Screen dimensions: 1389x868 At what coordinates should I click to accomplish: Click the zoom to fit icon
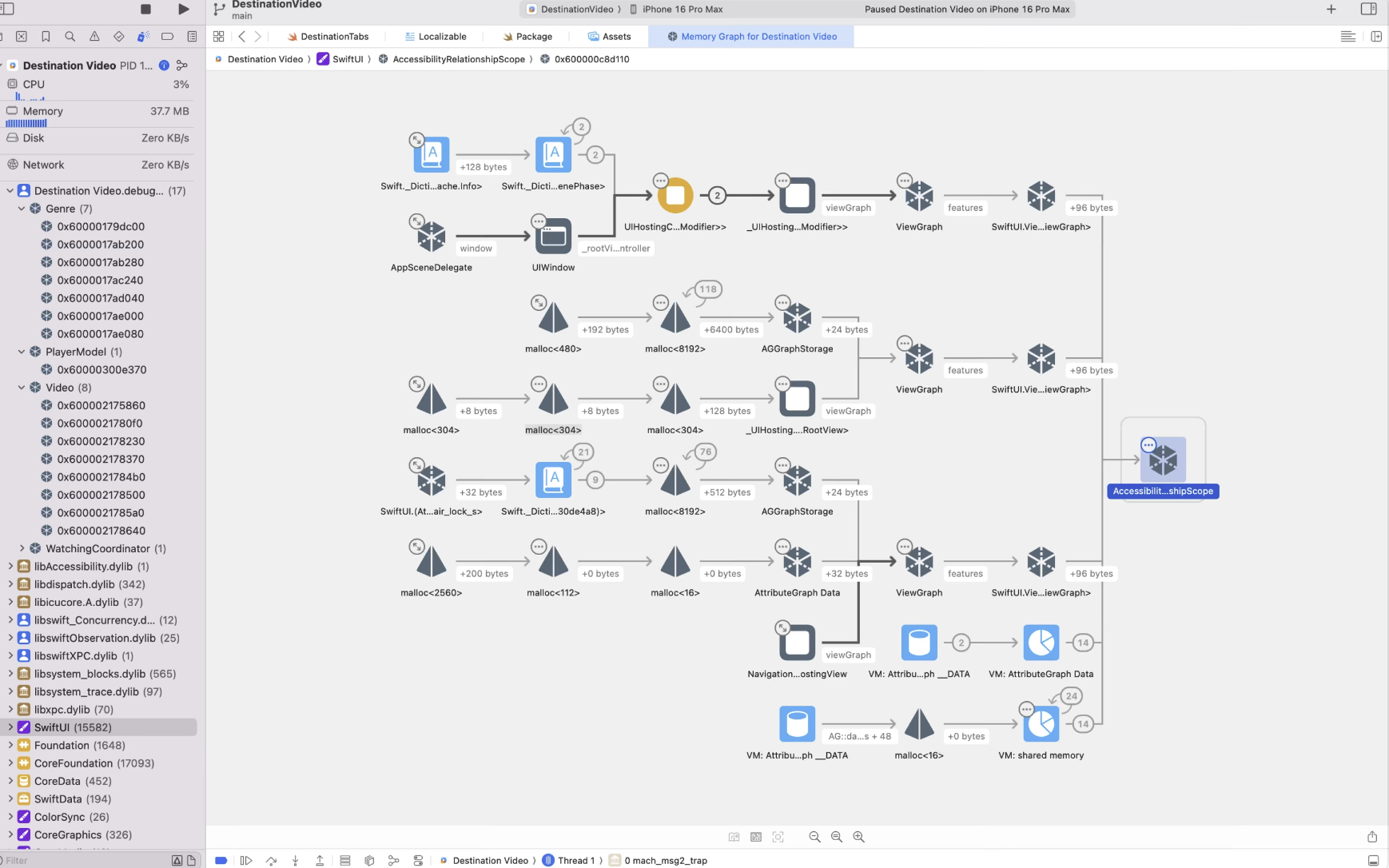click(778, 837)
